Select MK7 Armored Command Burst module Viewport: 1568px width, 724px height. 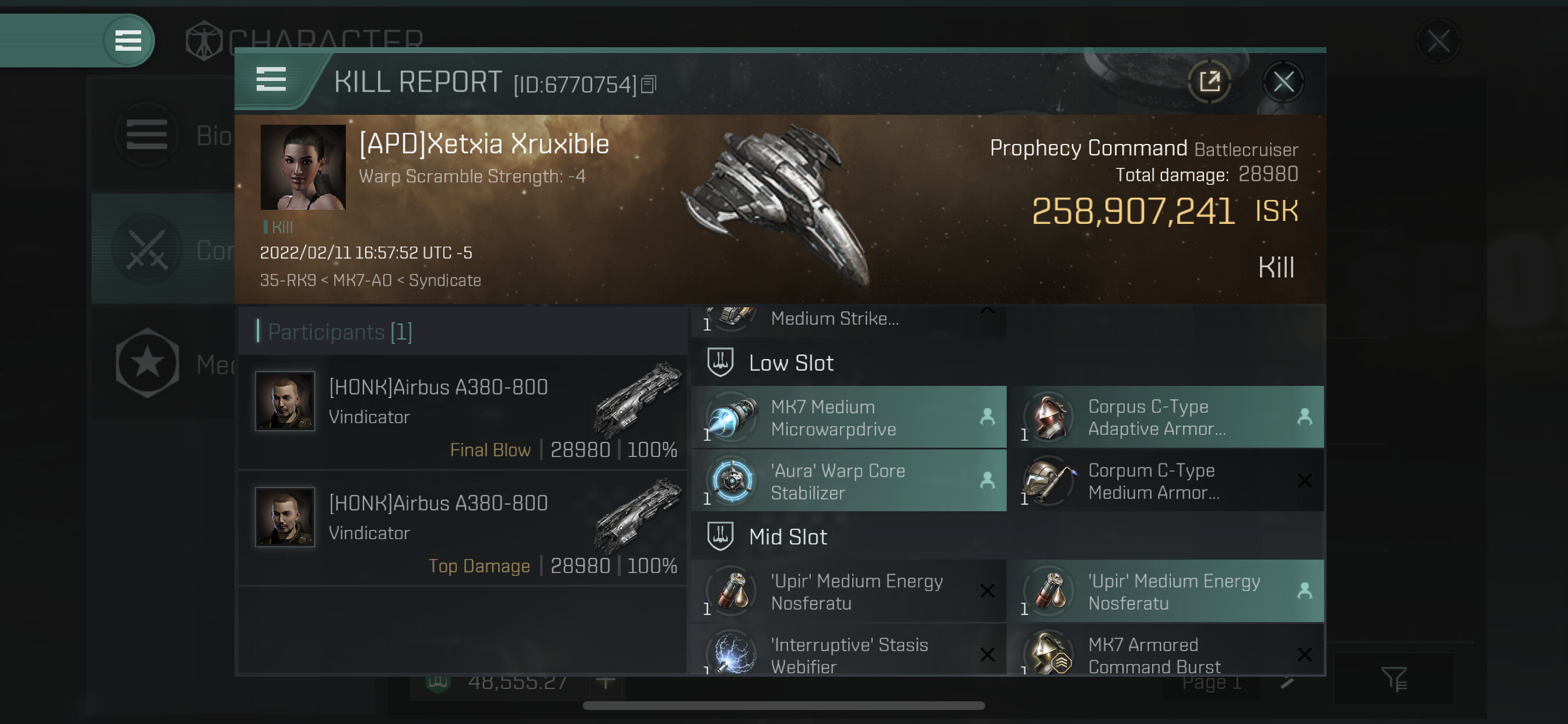1165,655
